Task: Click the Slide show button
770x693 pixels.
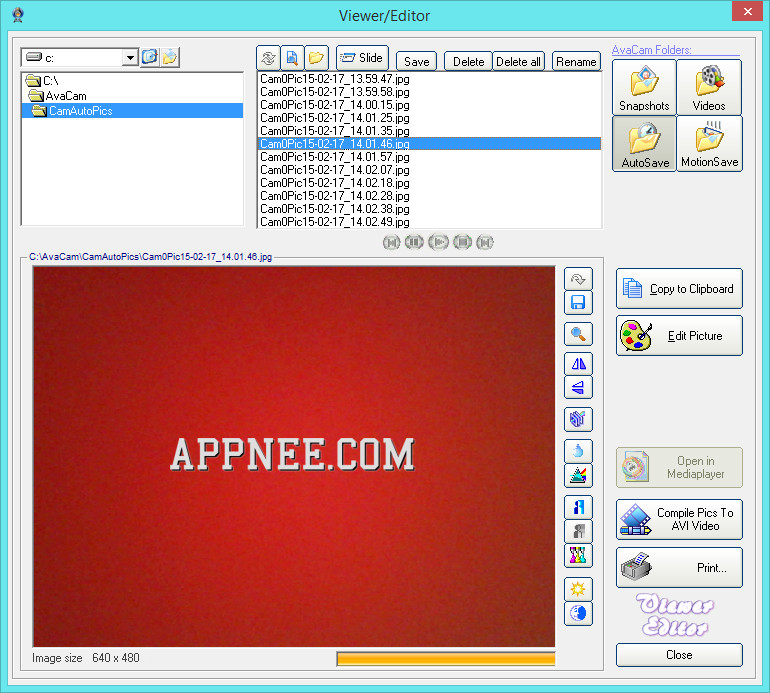Action: (362, 58)
